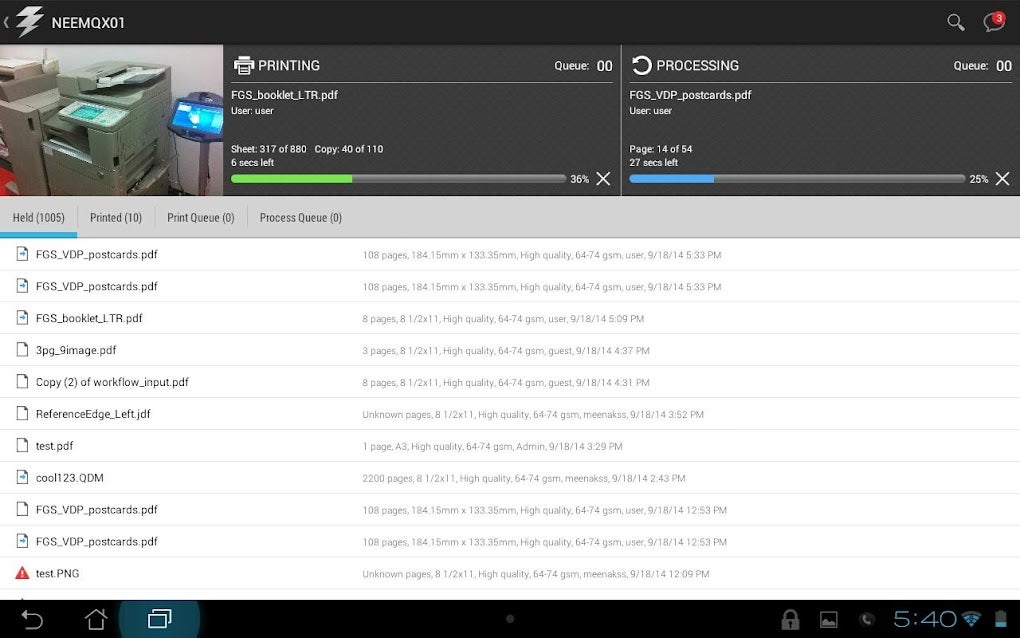
Task: Tap the 5:40 system clock
Action: pyautogui.click(x=924, y=619)
